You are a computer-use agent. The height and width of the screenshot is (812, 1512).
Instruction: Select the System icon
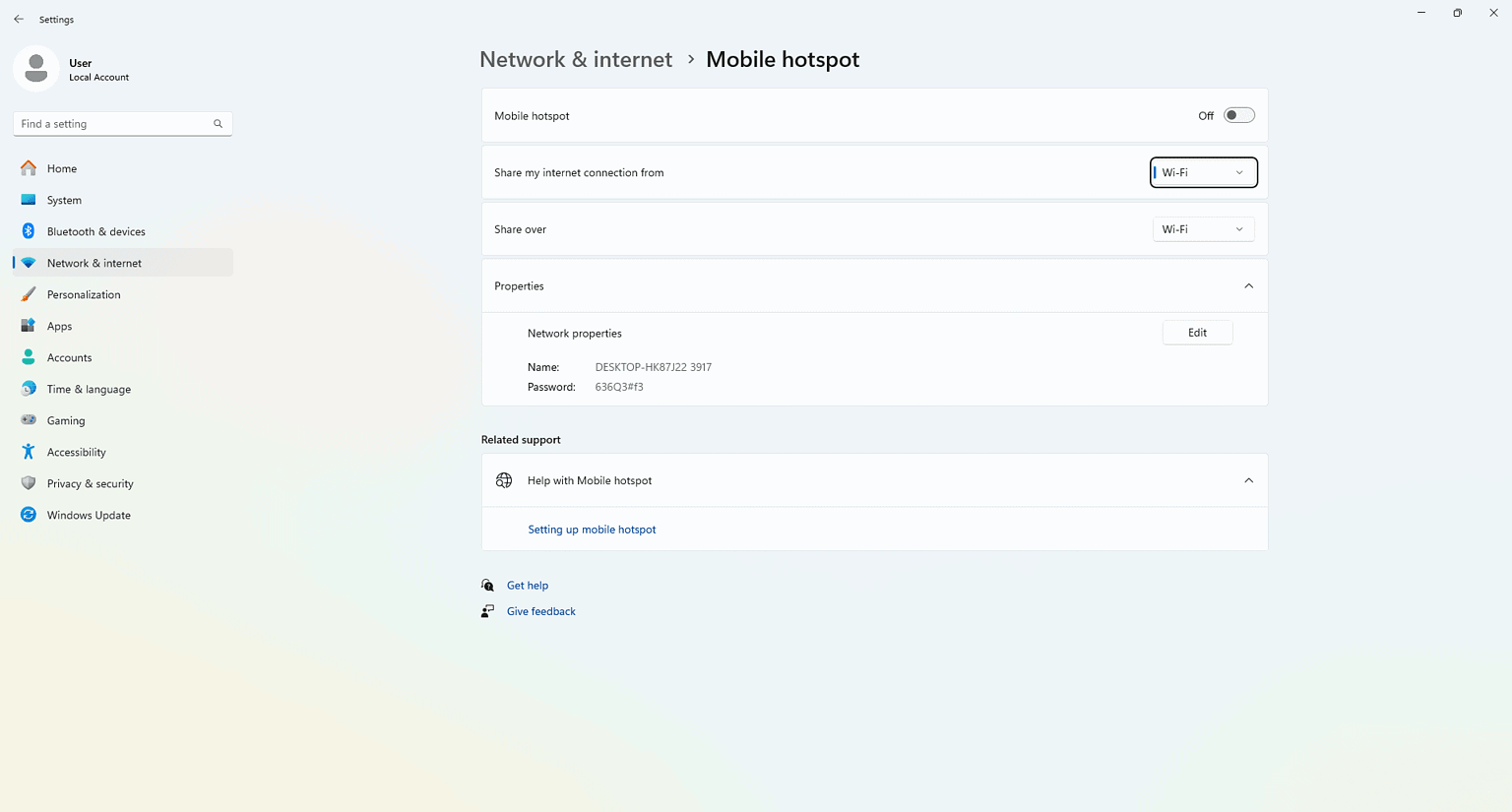pyautogui.click(x=29, y=200)
